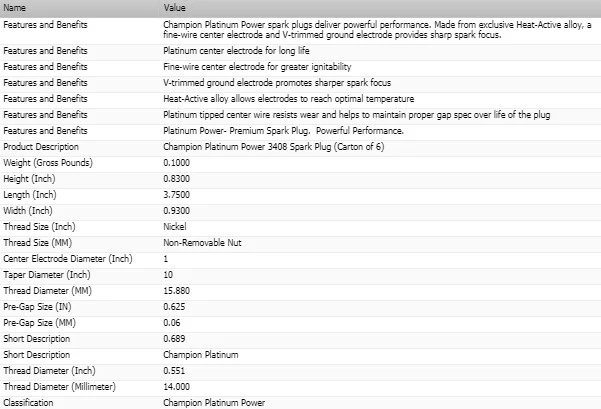The image size is (601, 409).
Task: Click the 'Champion Platinum Power' classification value
Action: [214, 403]
